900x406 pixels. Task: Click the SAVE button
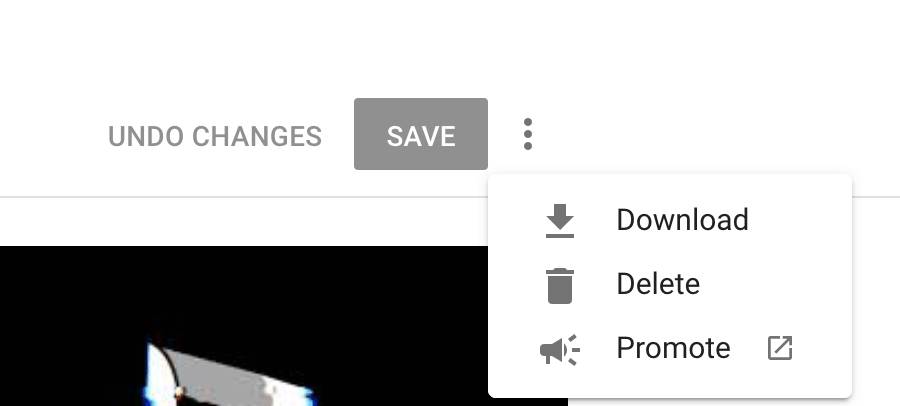(421, 134)
